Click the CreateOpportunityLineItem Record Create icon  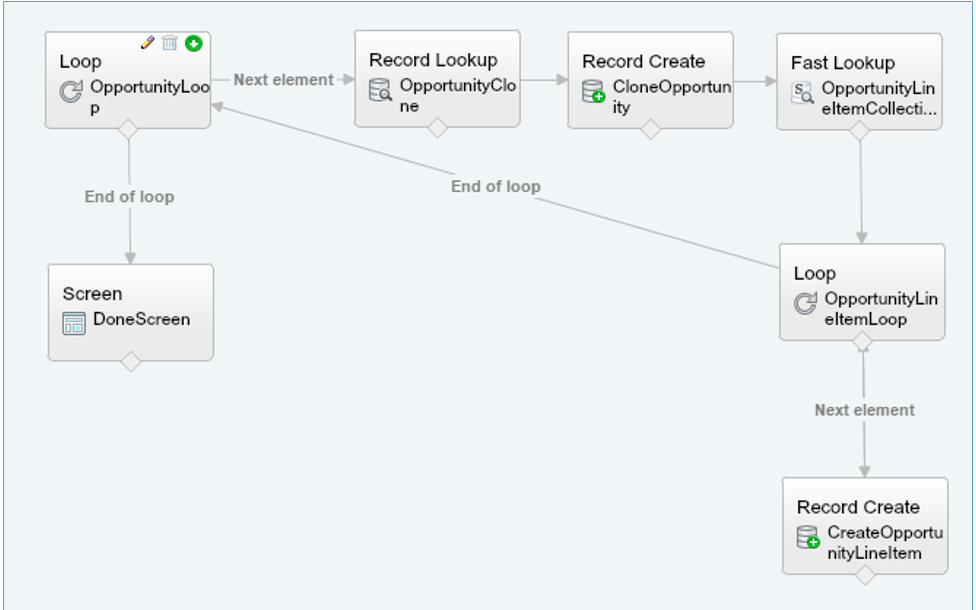click(808, 538)
